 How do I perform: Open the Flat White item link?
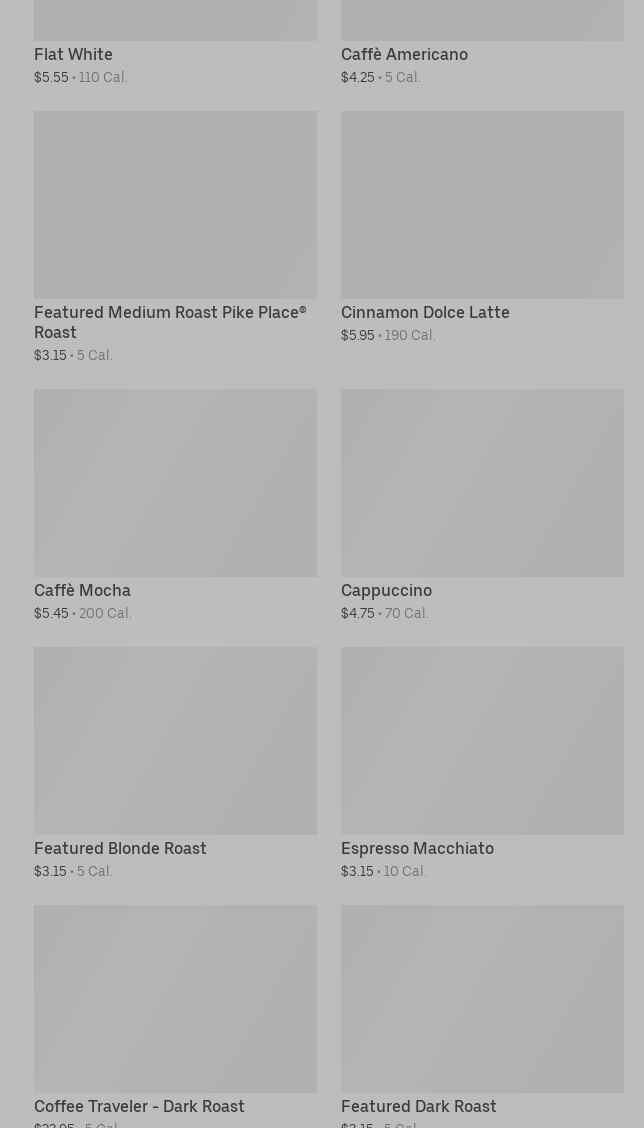click(73, 55)
